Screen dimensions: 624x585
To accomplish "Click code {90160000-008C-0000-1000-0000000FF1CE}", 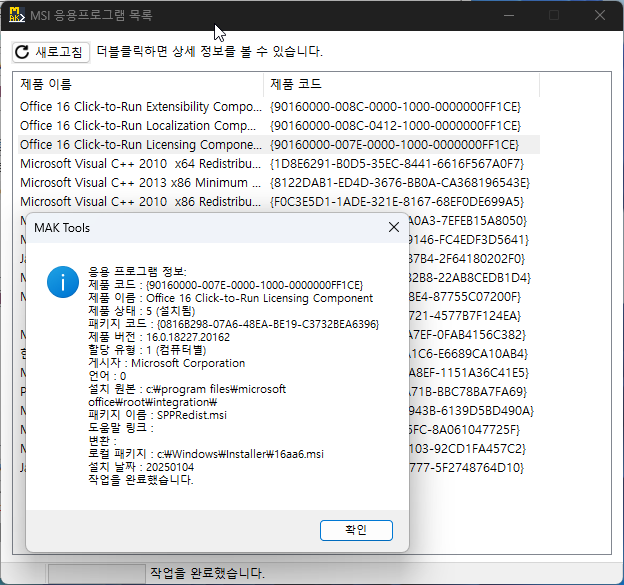I will tap(395, 107).
